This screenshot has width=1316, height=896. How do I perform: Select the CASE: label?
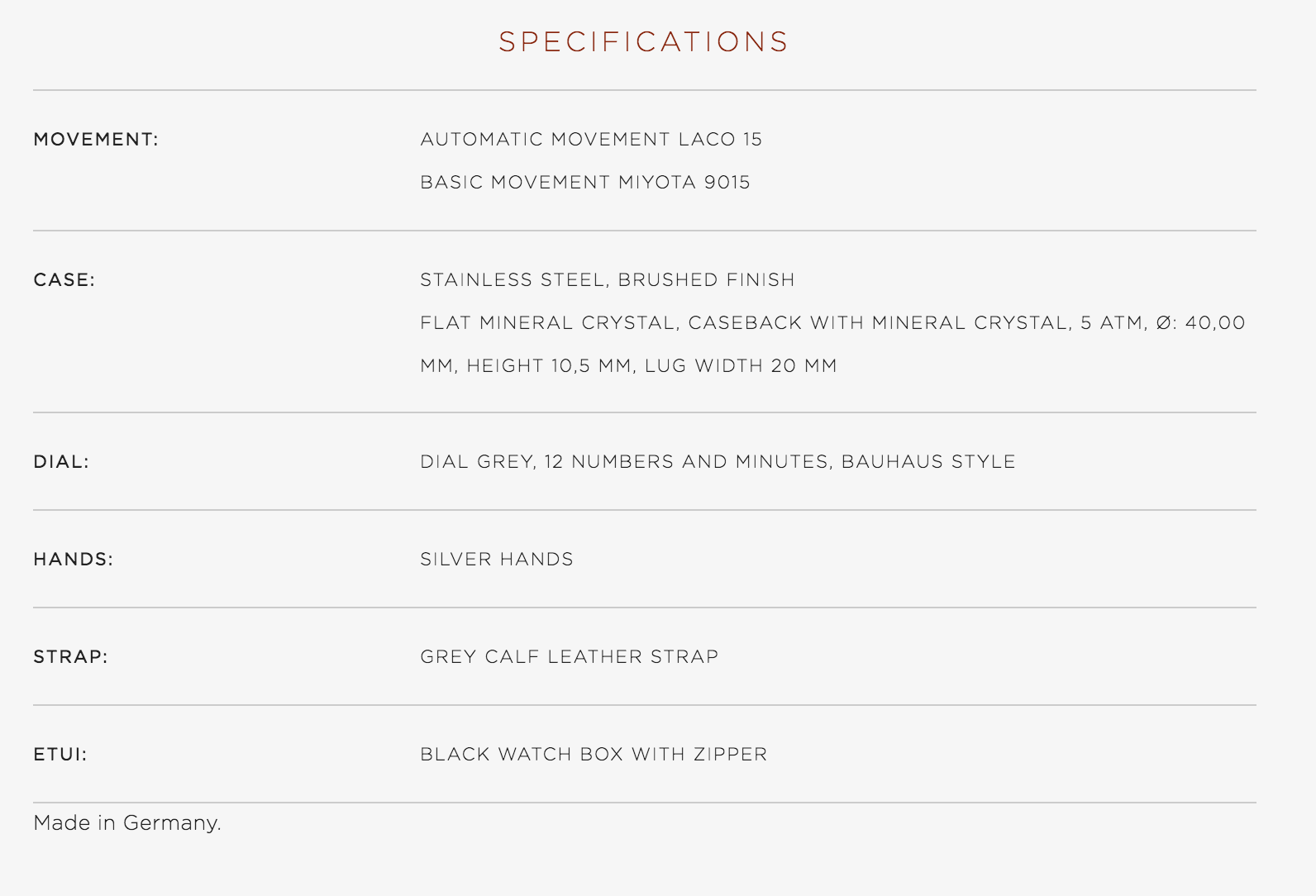64,279
